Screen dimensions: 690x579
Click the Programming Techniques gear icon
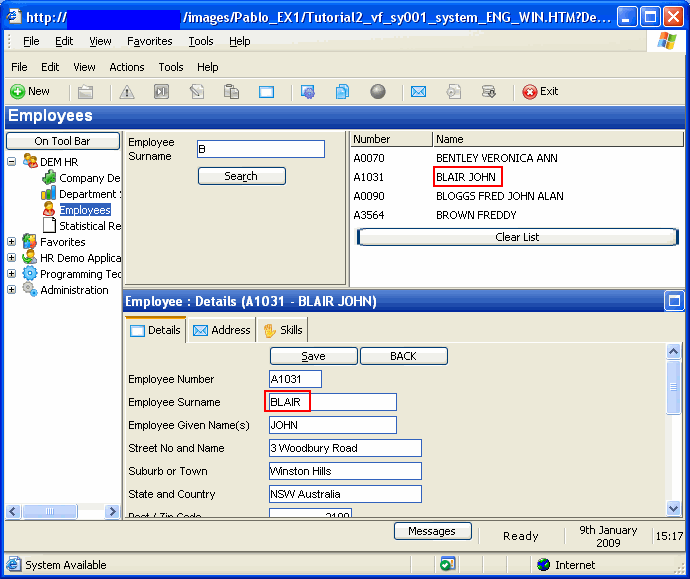(x=29, y=273)
